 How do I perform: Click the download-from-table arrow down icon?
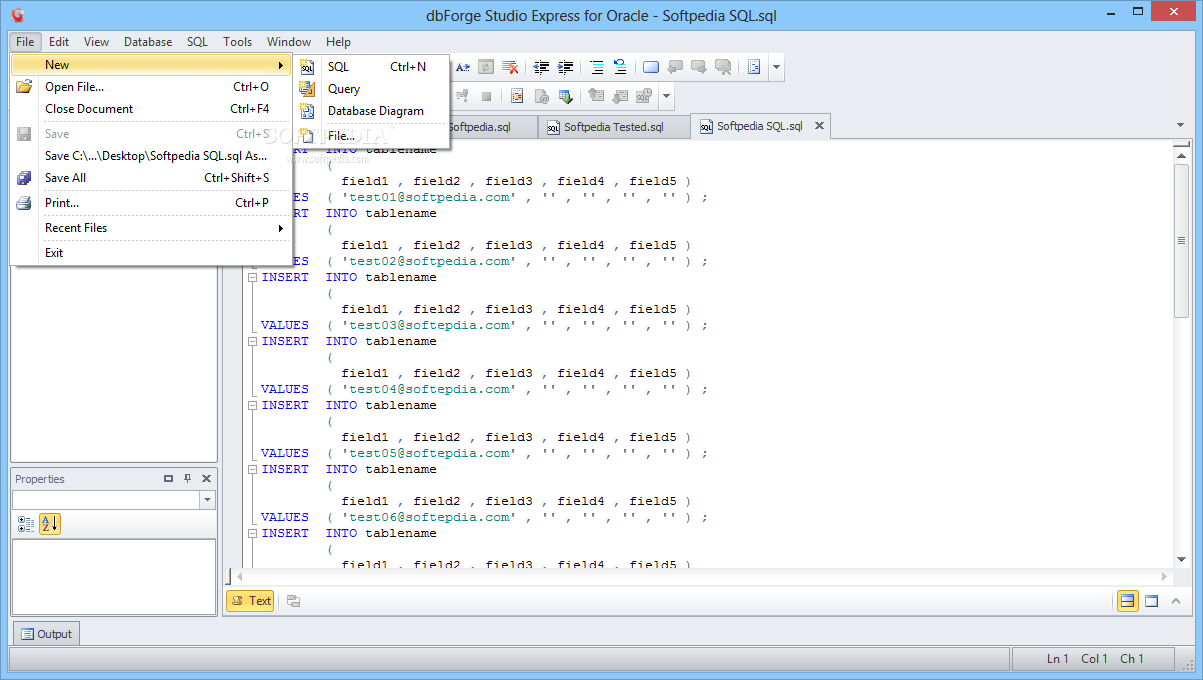(620, 96)
